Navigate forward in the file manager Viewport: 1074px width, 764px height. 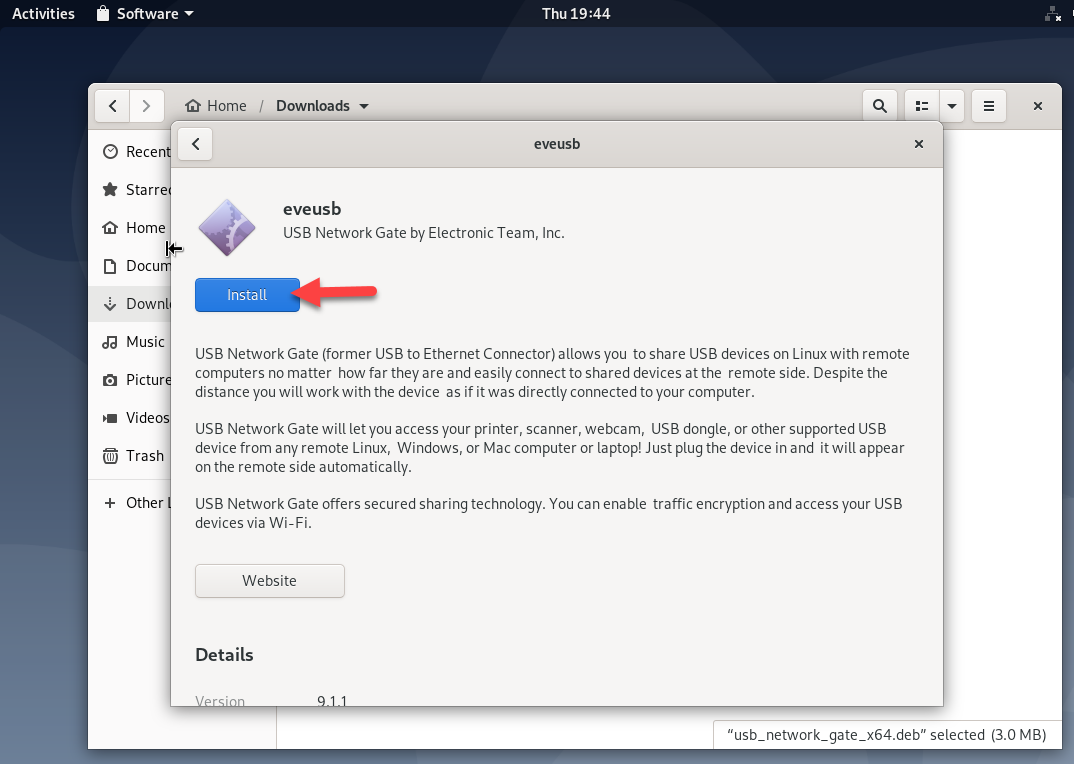146,106
